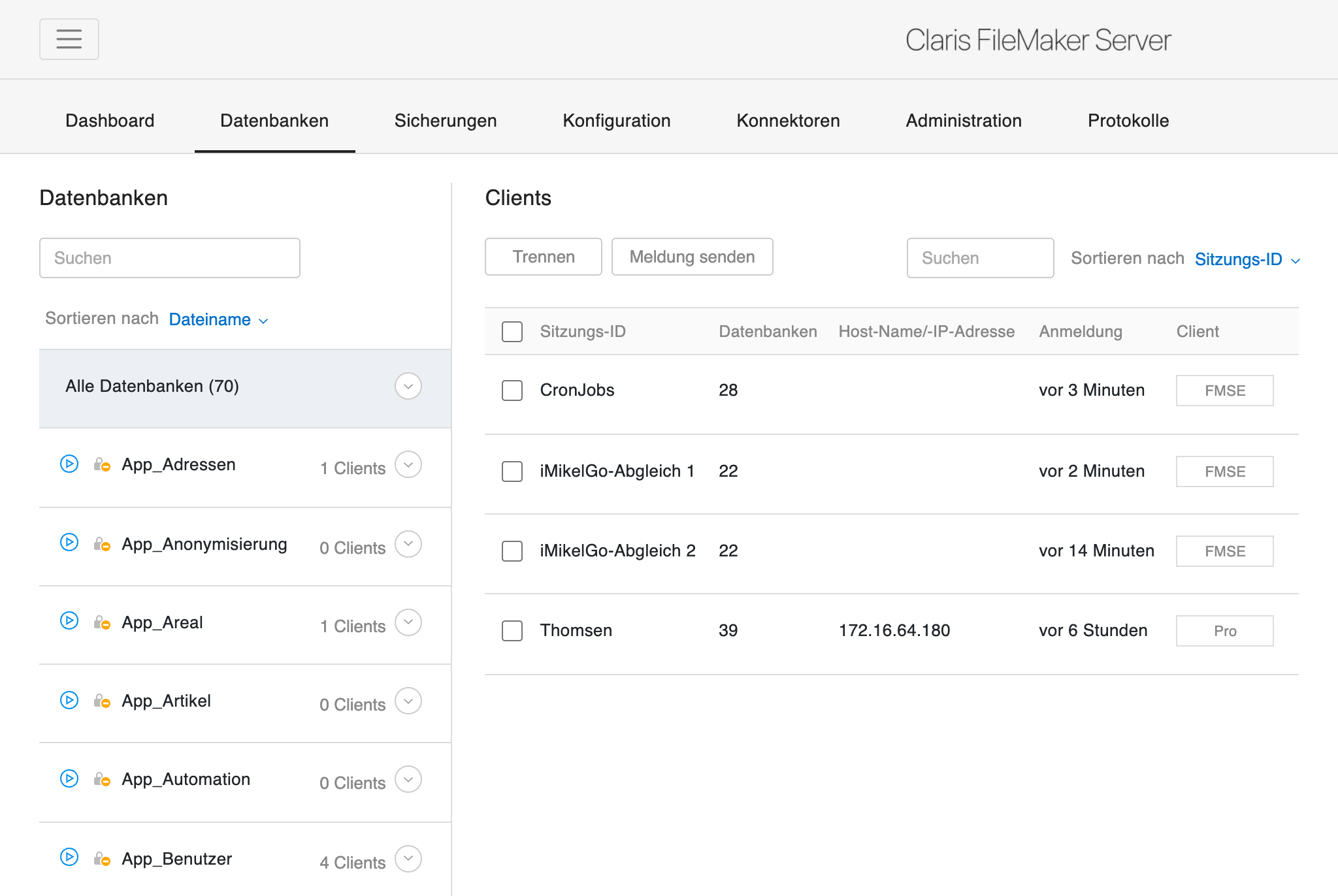Check the iMikelGo-Abgleich 1 session checkbox
The width and height of the screenshot is (1338, 896).
click(512, 472)
